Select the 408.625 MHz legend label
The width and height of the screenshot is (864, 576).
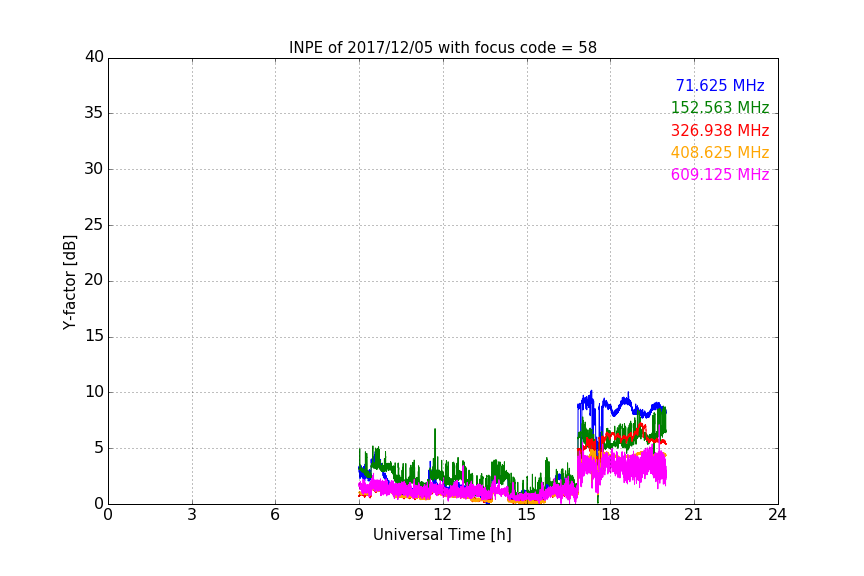point(720,152)
